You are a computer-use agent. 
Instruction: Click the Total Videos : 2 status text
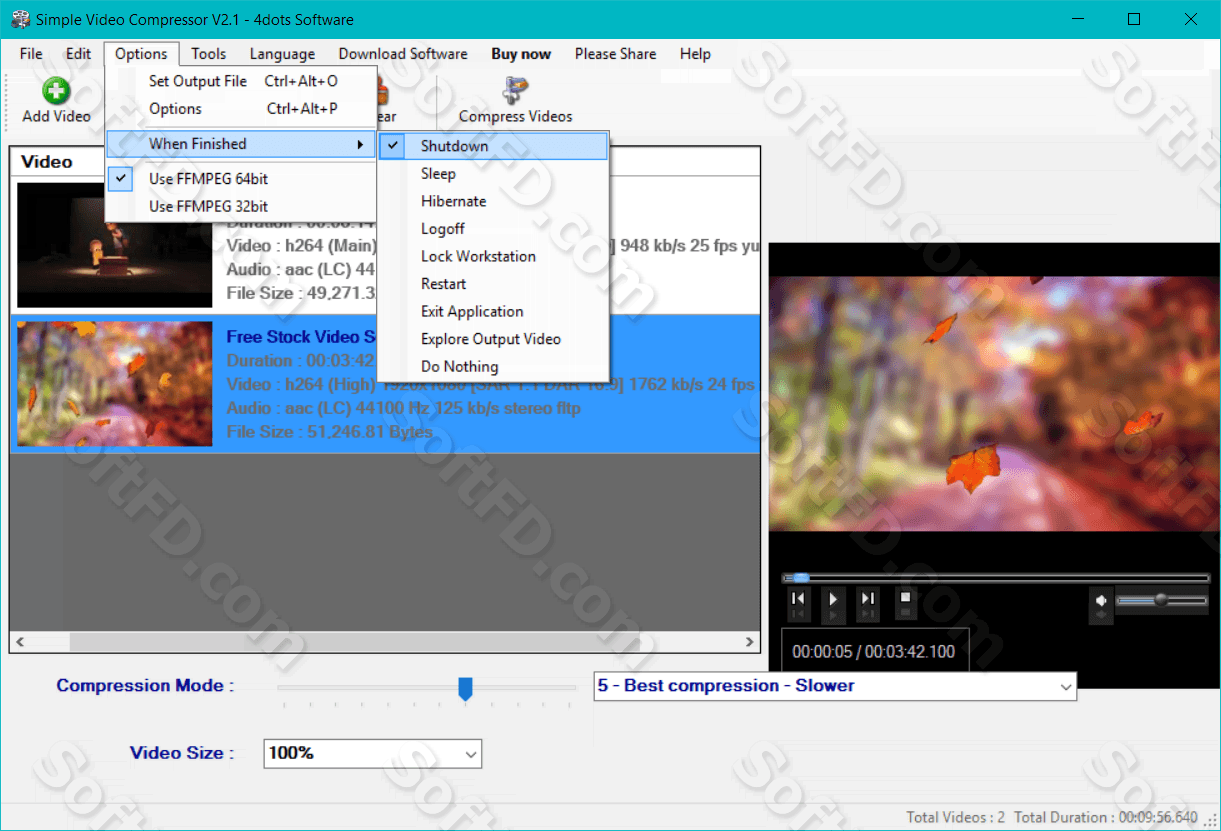click(955, 817)
